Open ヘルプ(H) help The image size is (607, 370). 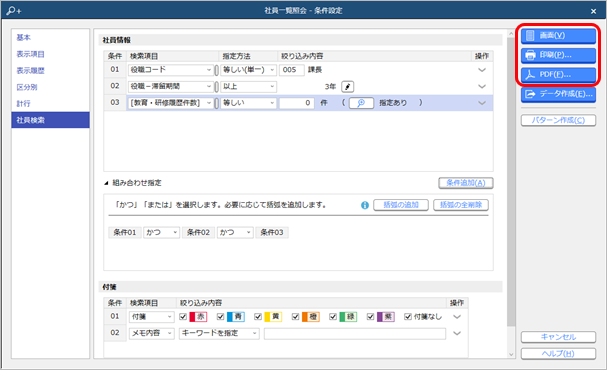point(558,354)
